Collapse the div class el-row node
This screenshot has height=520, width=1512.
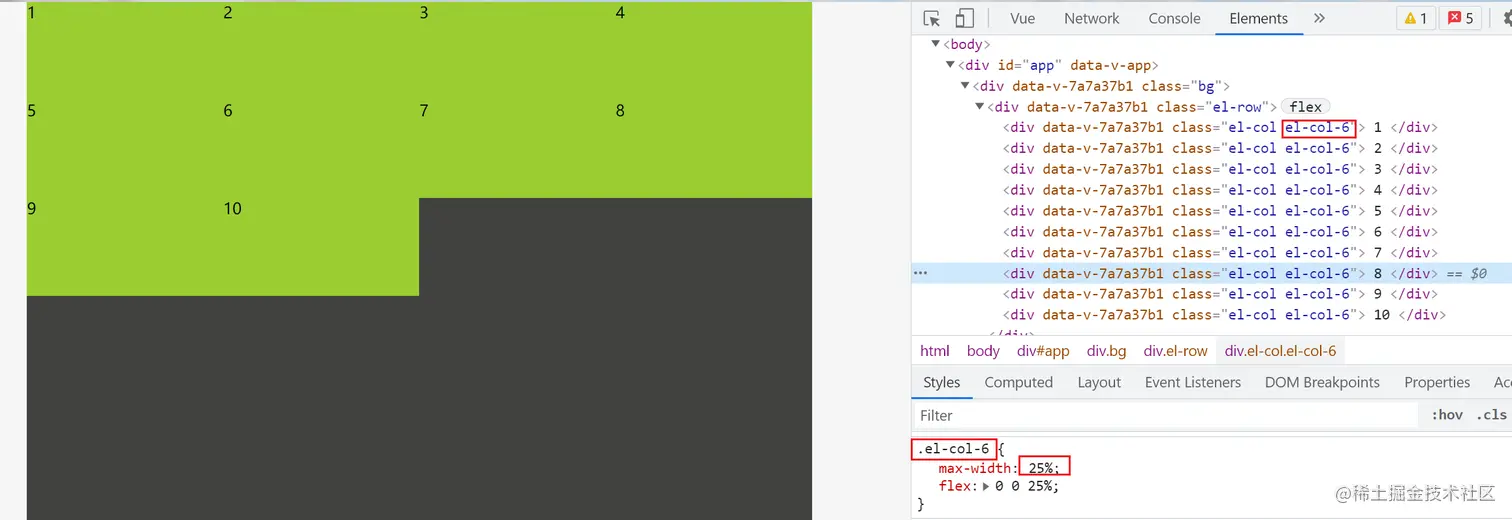[980, 107]
